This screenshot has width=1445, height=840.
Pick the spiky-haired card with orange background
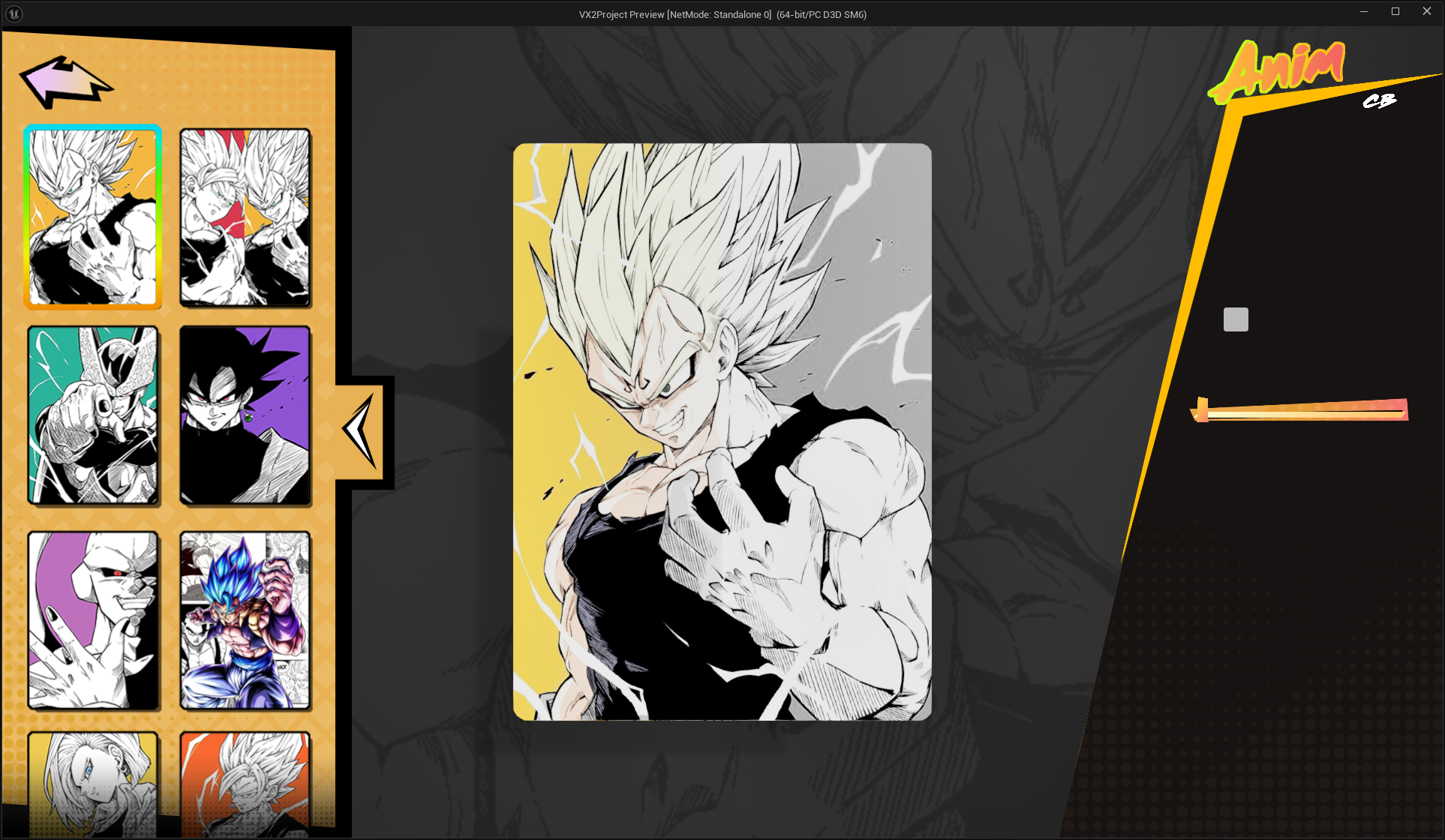245,784
